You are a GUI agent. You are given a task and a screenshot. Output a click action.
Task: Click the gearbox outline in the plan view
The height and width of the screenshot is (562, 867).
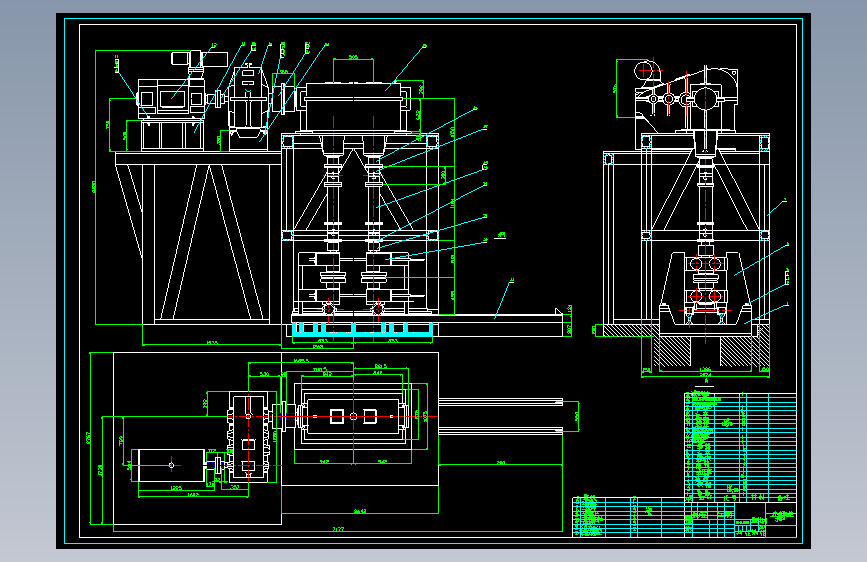248,437
